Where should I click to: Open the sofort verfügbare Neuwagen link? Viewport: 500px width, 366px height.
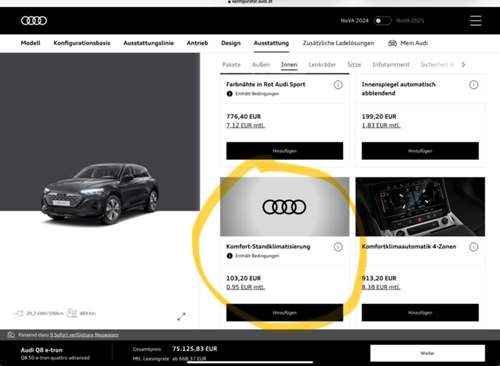click(x=84, y=335)
